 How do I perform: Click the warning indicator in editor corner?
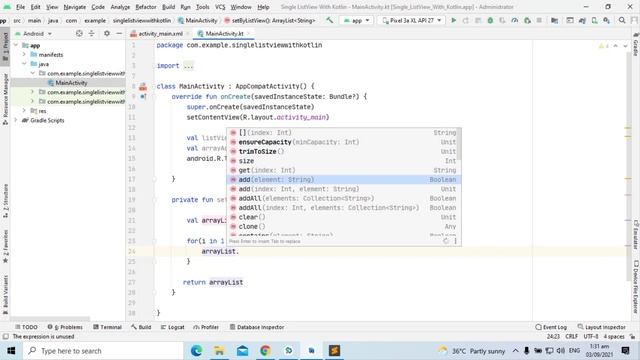tap(603, 46)
